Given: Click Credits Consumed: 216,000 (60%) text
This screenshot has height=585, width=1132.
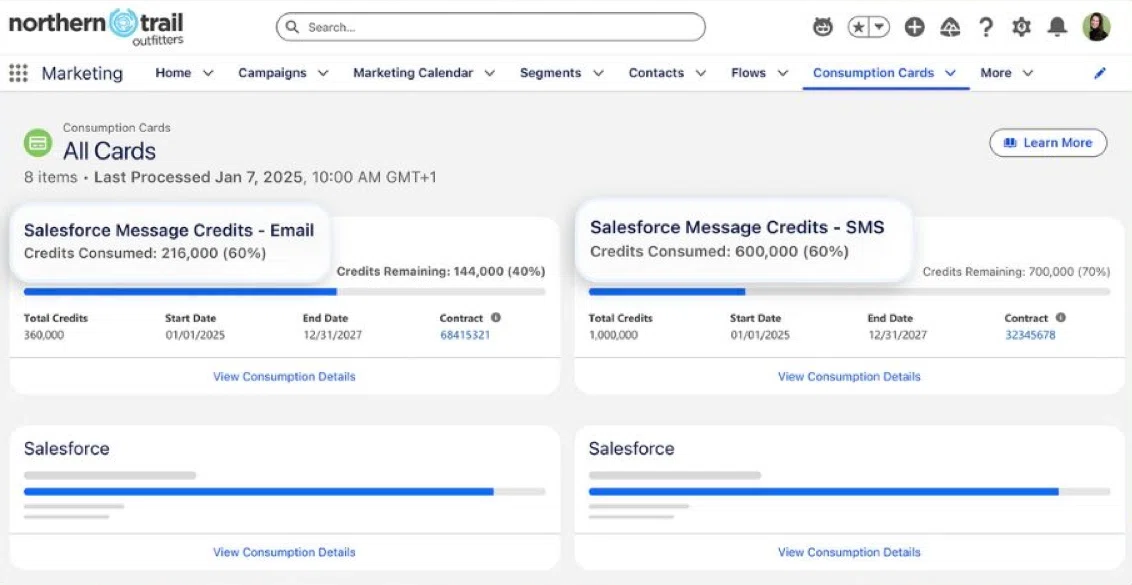Looking at the screenshot, I should click(145, 254).
